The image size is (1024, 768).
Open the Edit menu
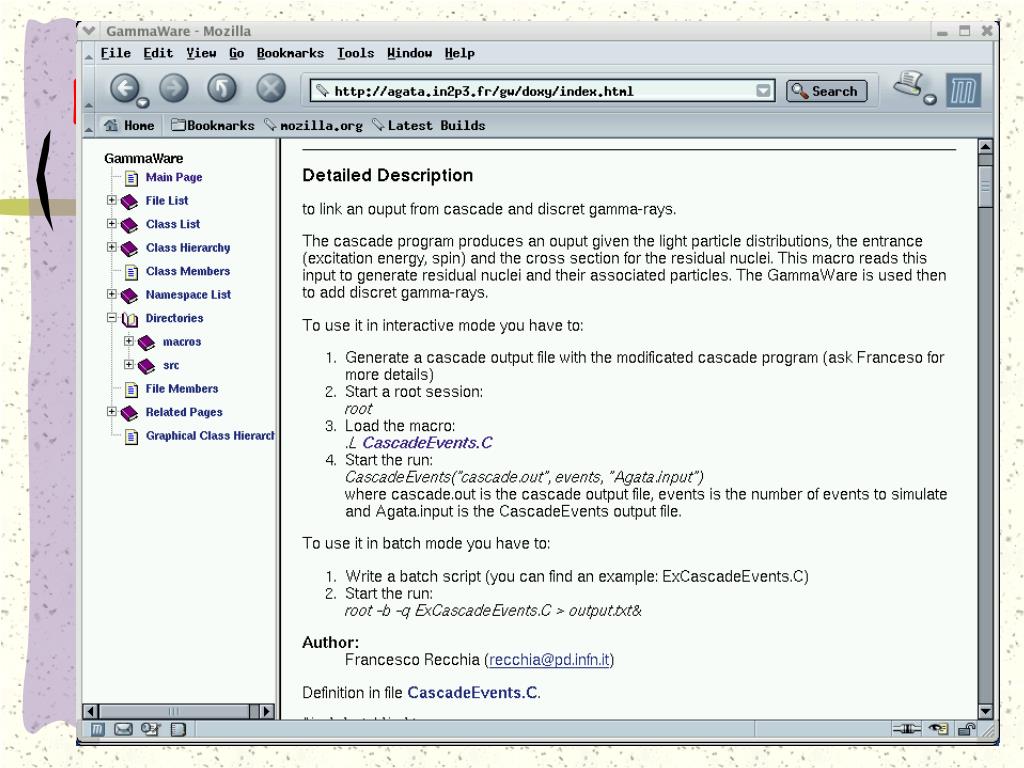(x=158, y=53)
